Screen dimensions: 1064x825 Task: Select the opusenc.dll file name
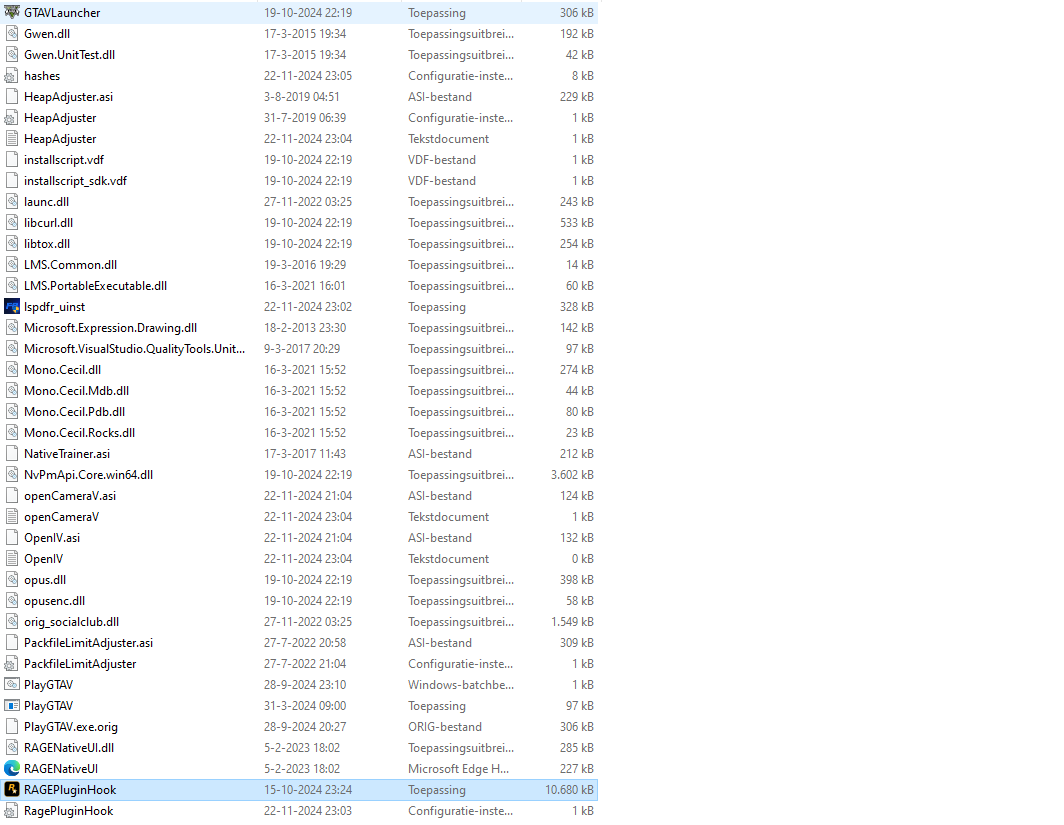(54, 600)
